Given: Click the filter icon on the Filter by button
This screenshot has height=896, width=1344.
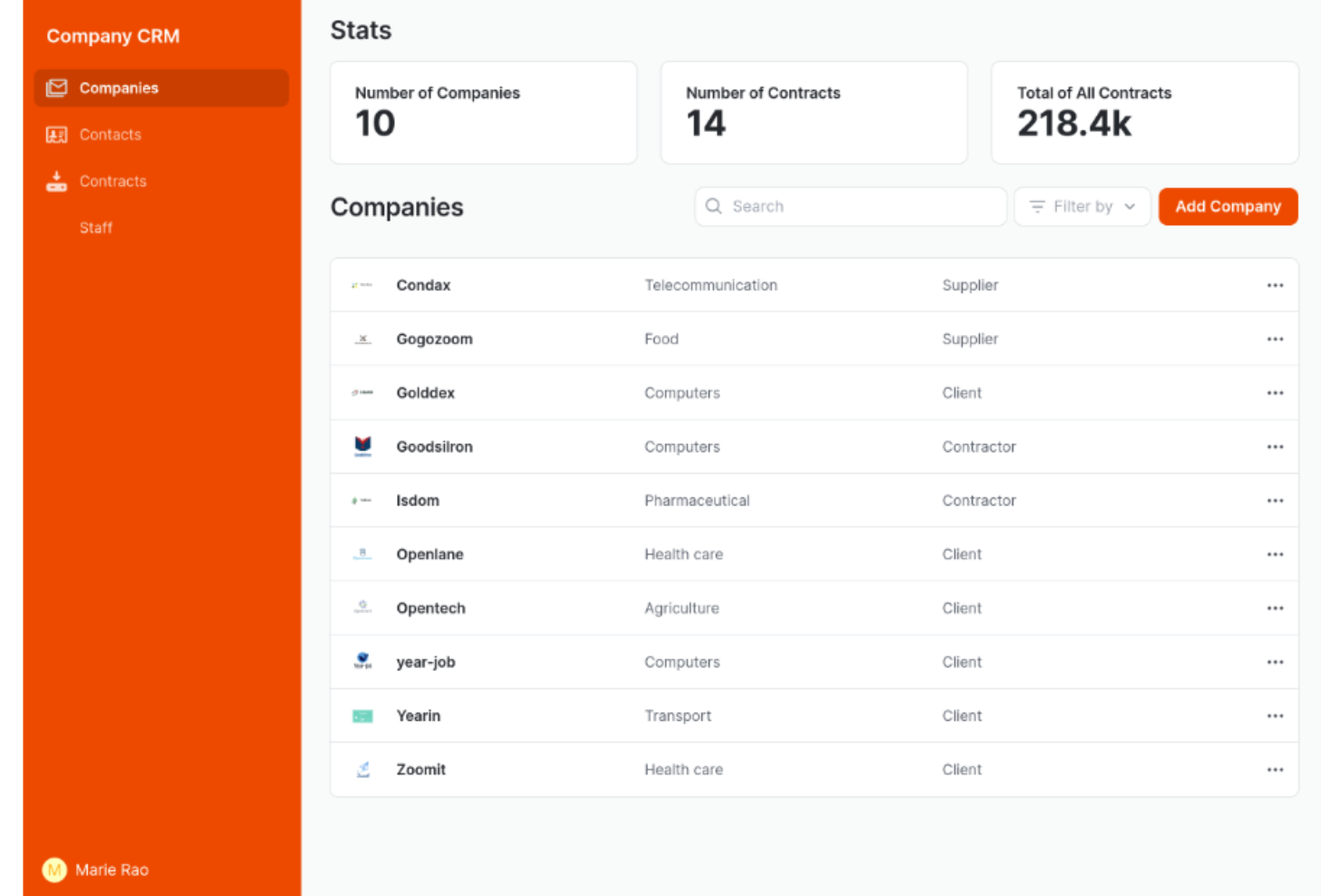Looking at the screenshot, I should 1036,206.
